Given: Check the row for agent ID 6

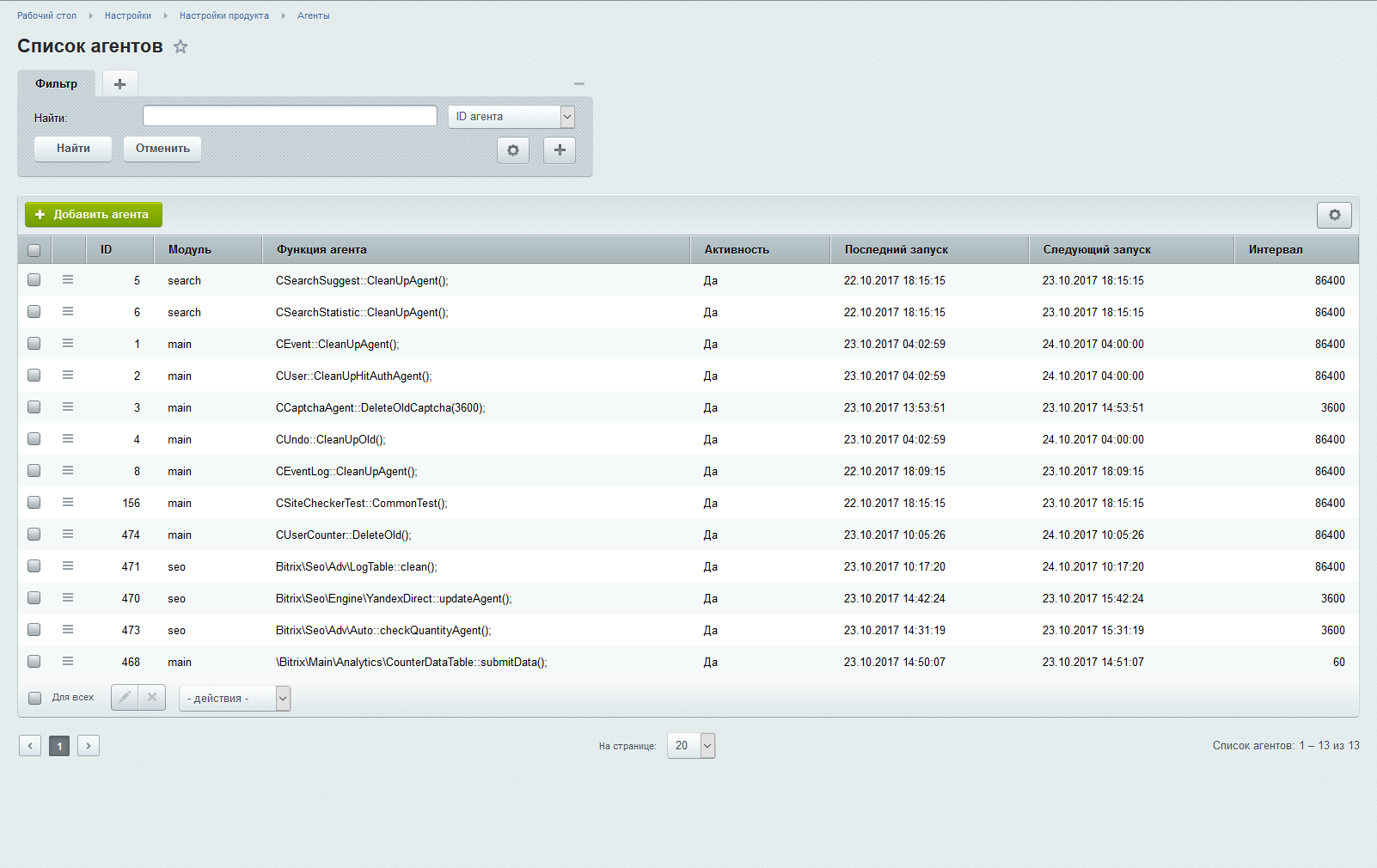Looking at the screenshot, I should 34,312.
